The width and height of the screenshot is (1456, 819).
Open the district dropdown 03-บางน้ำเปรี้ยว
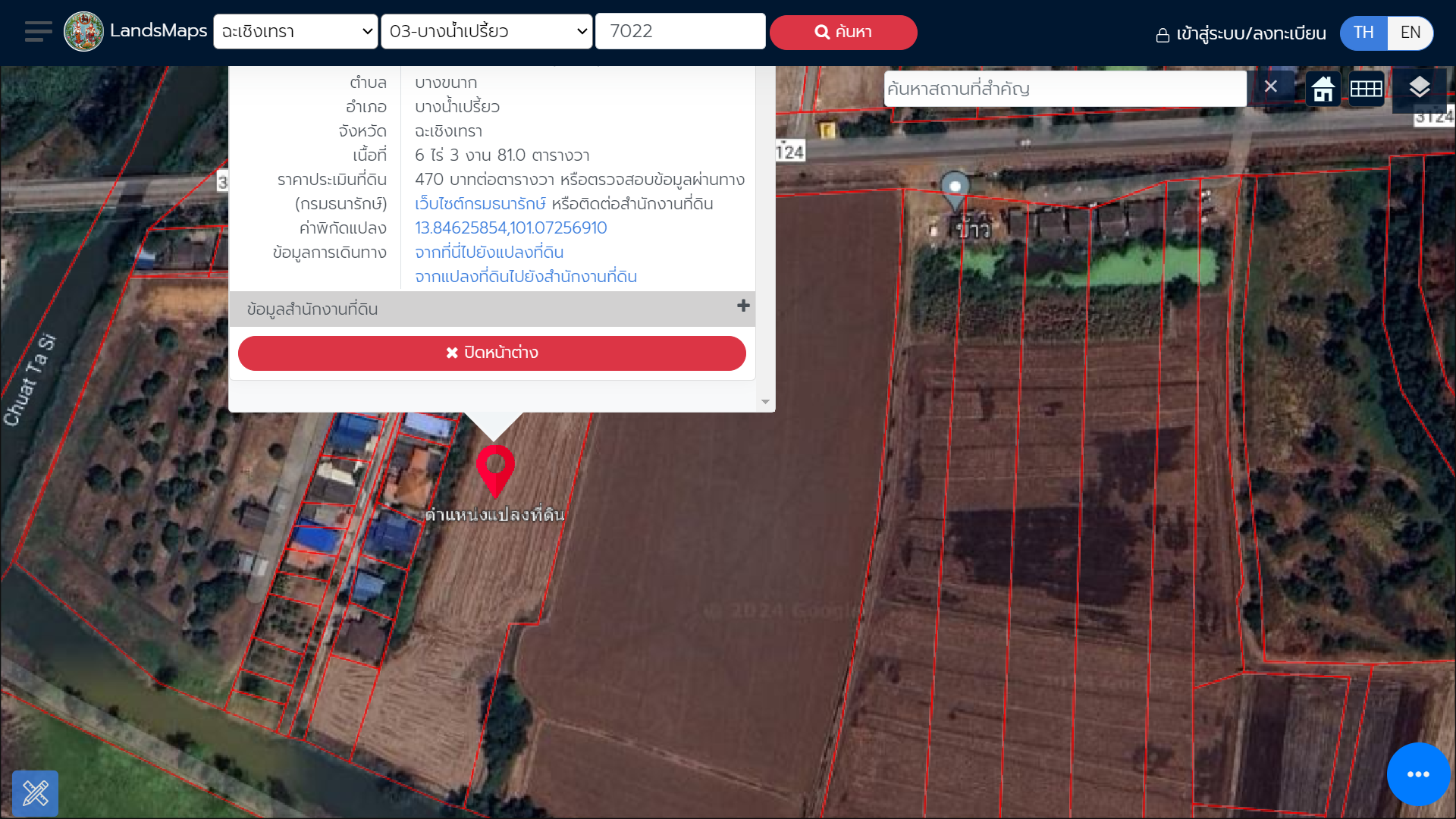(487, 32)
